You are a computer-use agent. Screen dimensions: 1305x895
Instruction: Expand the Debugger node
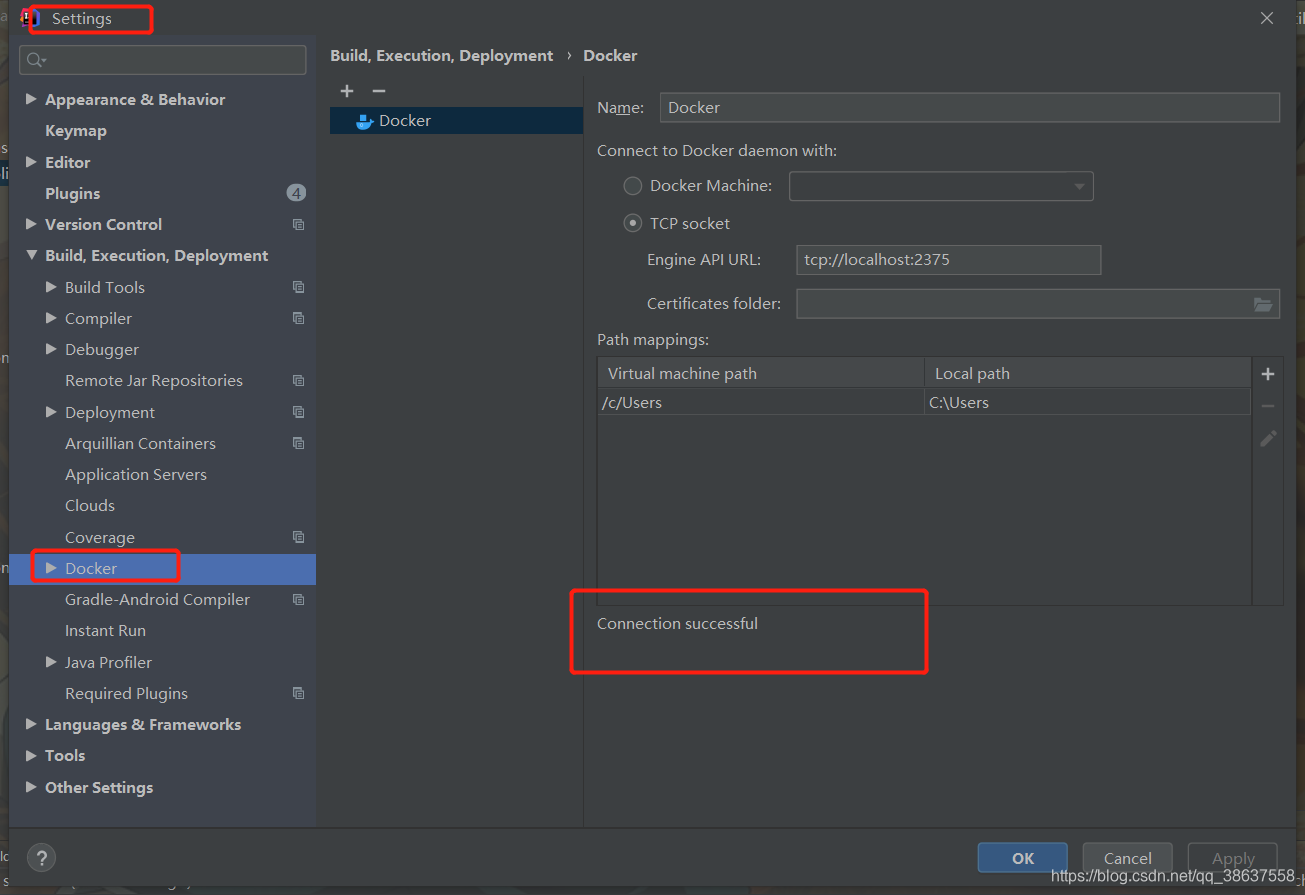pyautogui.click(x=51, y=349)
